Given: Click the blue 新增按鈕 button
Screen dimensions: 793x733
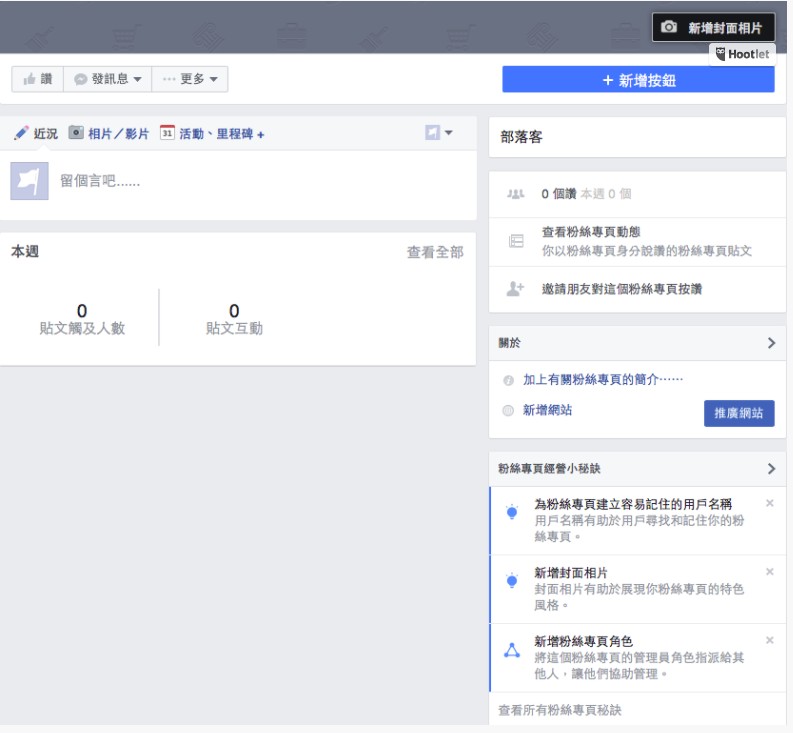Looking at the screenshot, I should [638, 80].
